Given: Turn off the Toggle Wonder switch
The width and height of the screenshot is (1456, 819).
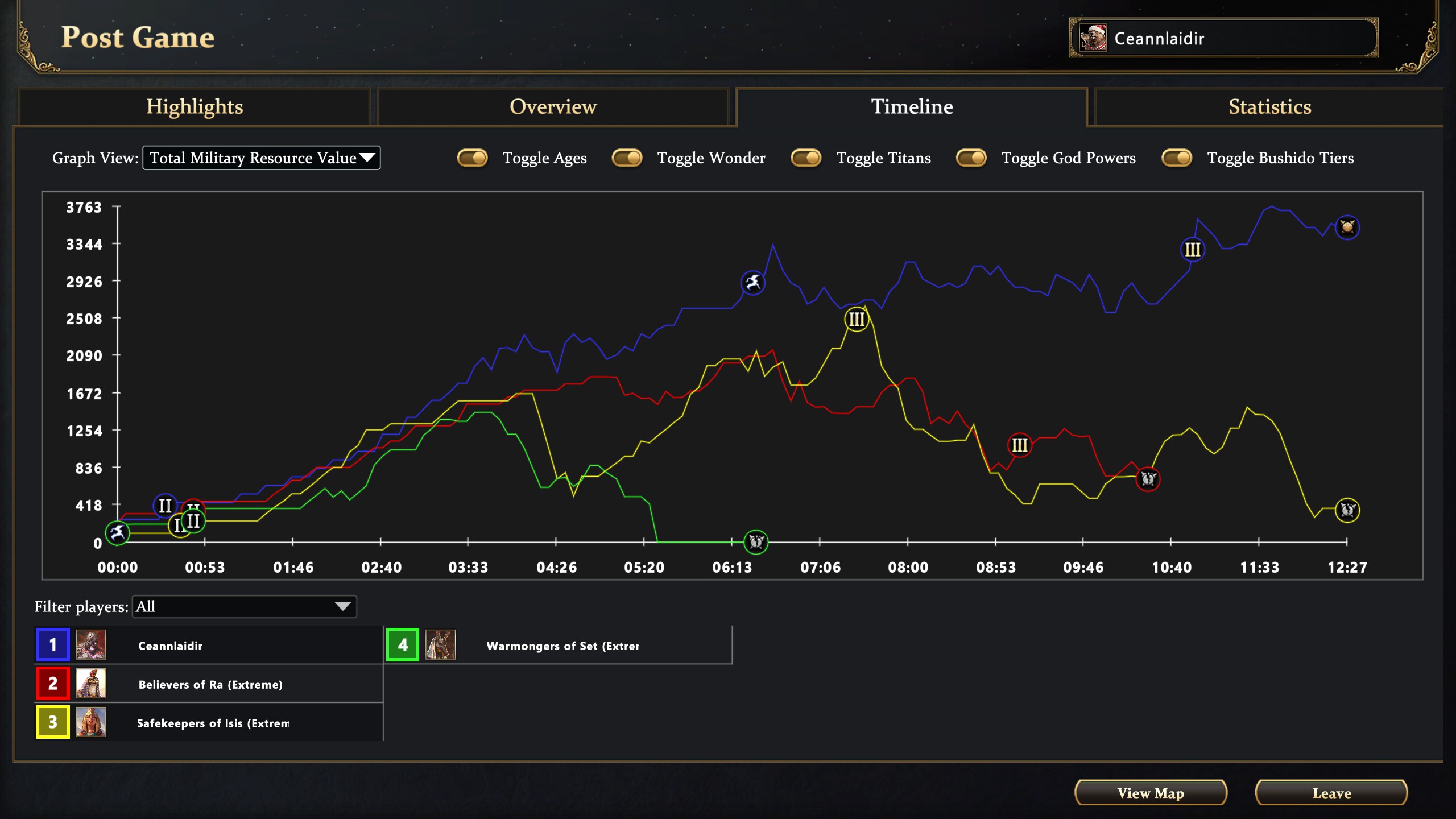Looking at the screenshot, I should (627, 158).
